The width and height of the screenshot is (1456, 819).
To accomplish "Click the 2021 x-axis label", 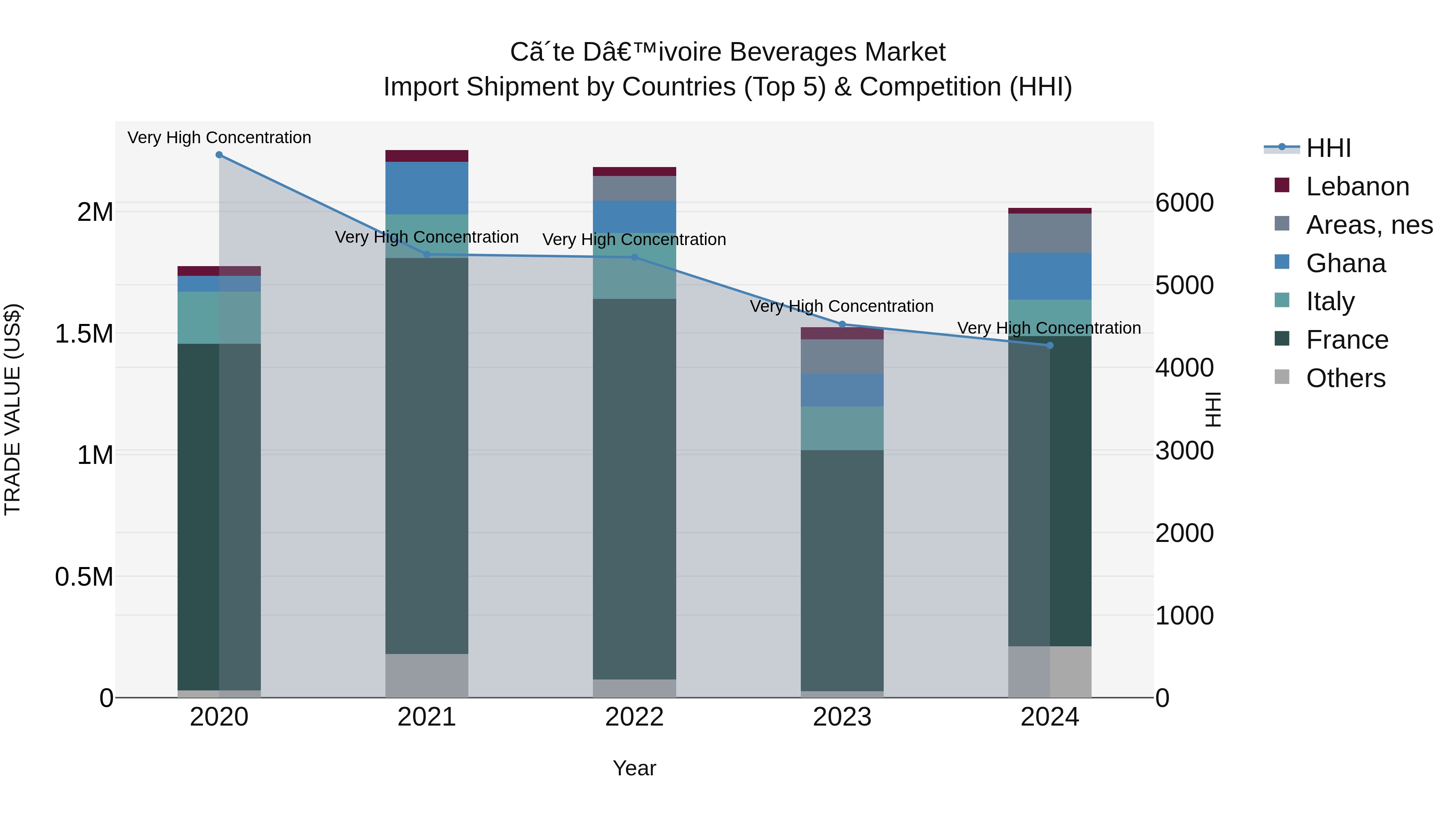I will 427,717.
